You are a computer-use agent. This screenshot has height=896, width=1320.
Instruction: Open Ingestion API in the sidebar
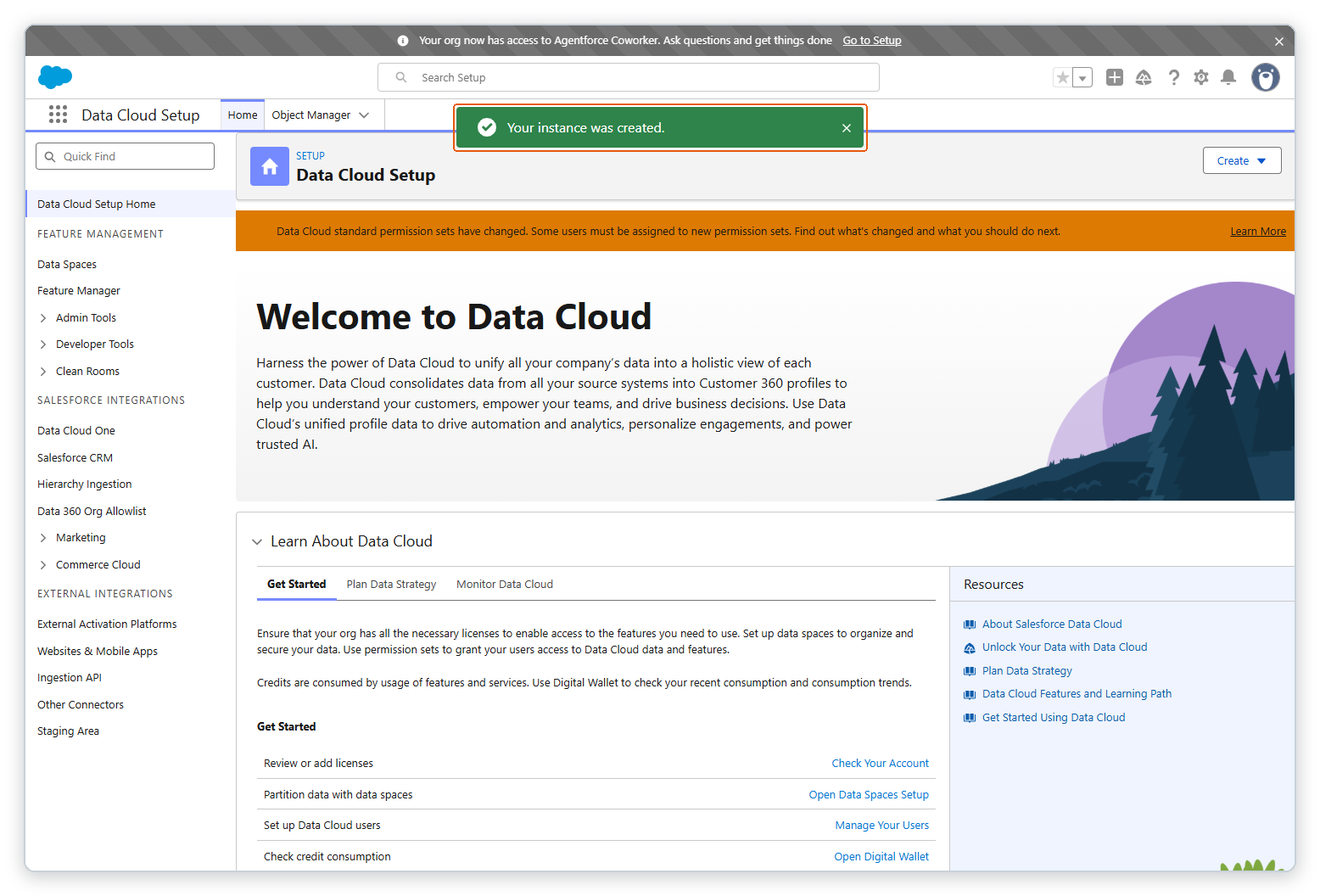70,677
